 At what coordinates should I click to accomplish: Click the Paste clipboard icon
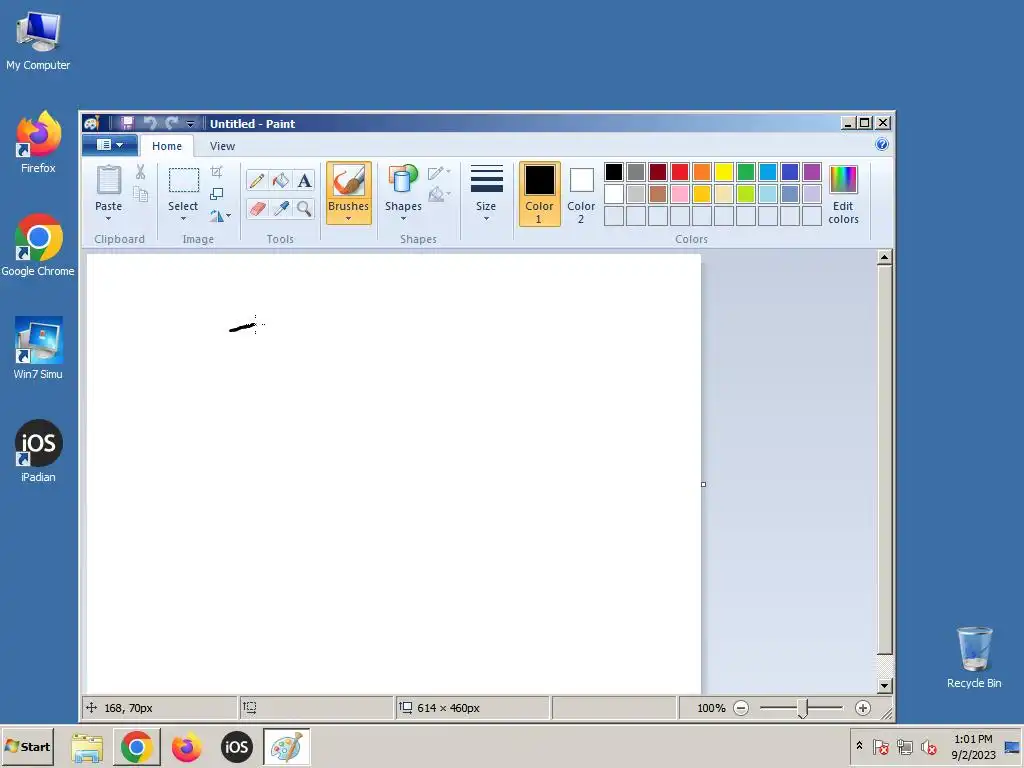point(108,180)
